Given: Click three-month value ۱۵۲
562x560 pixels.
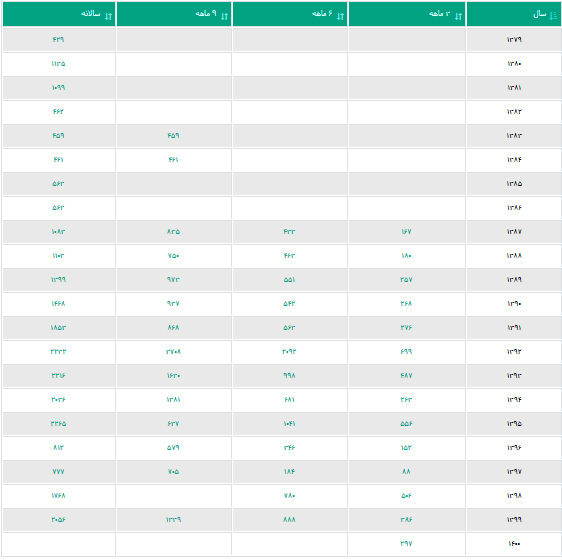Looking at the screenshot, I should 406,447.
